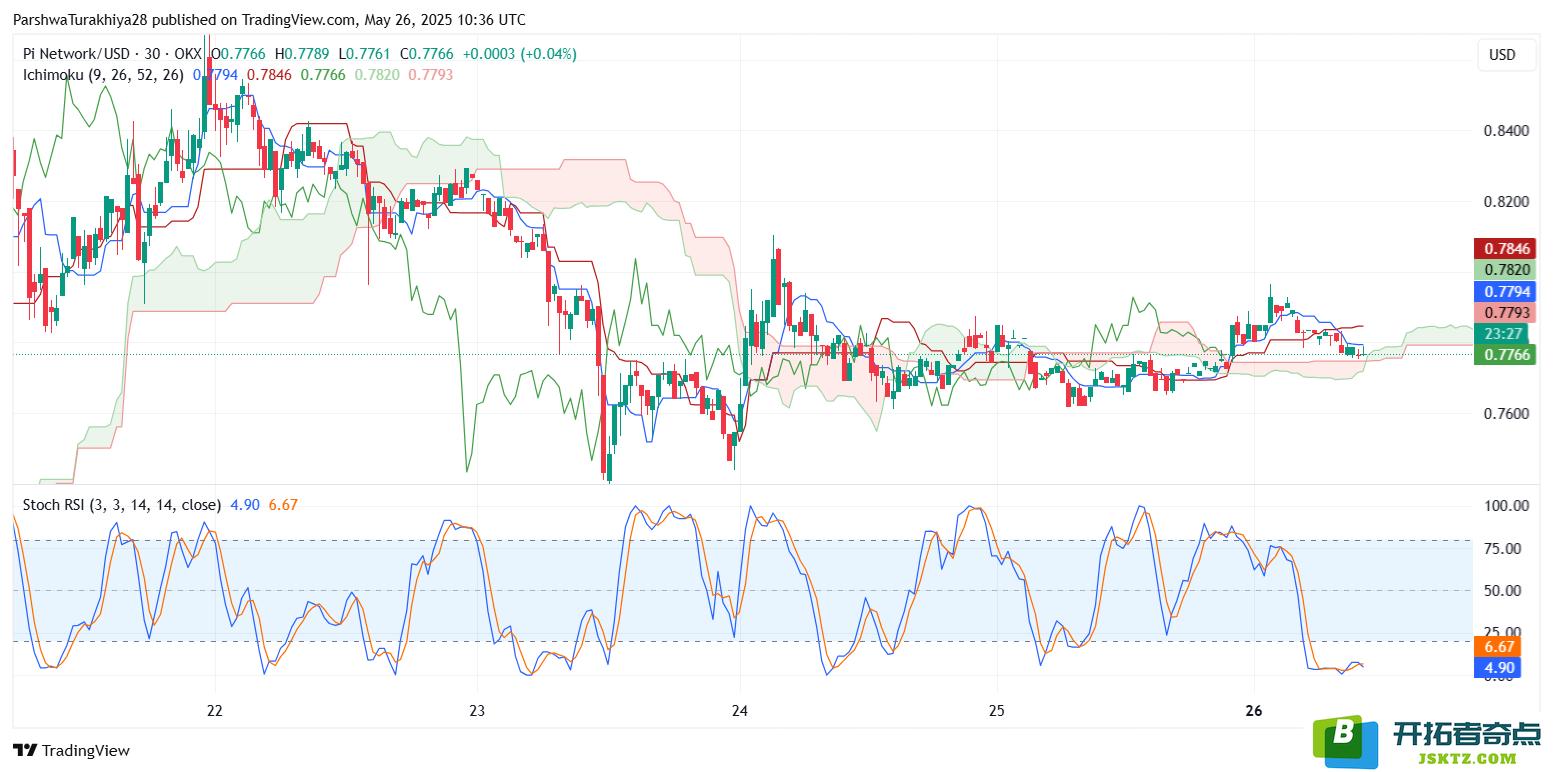Click the Ichimoku (9, 26, 52, 26) indicator label

pos(103,74)
